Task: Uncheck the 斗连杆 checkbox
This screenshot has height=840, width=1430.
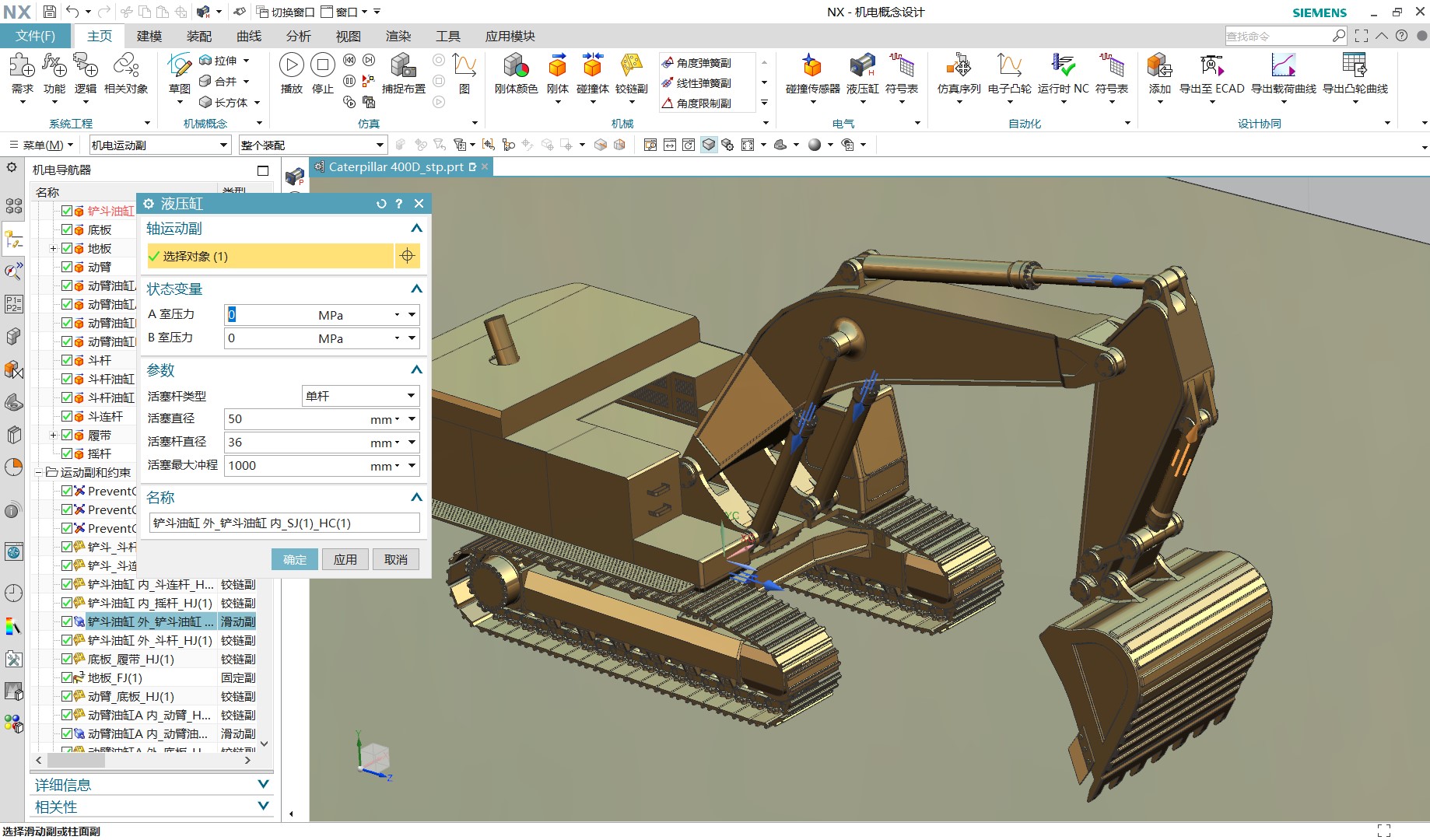Action: click(67, 416)
